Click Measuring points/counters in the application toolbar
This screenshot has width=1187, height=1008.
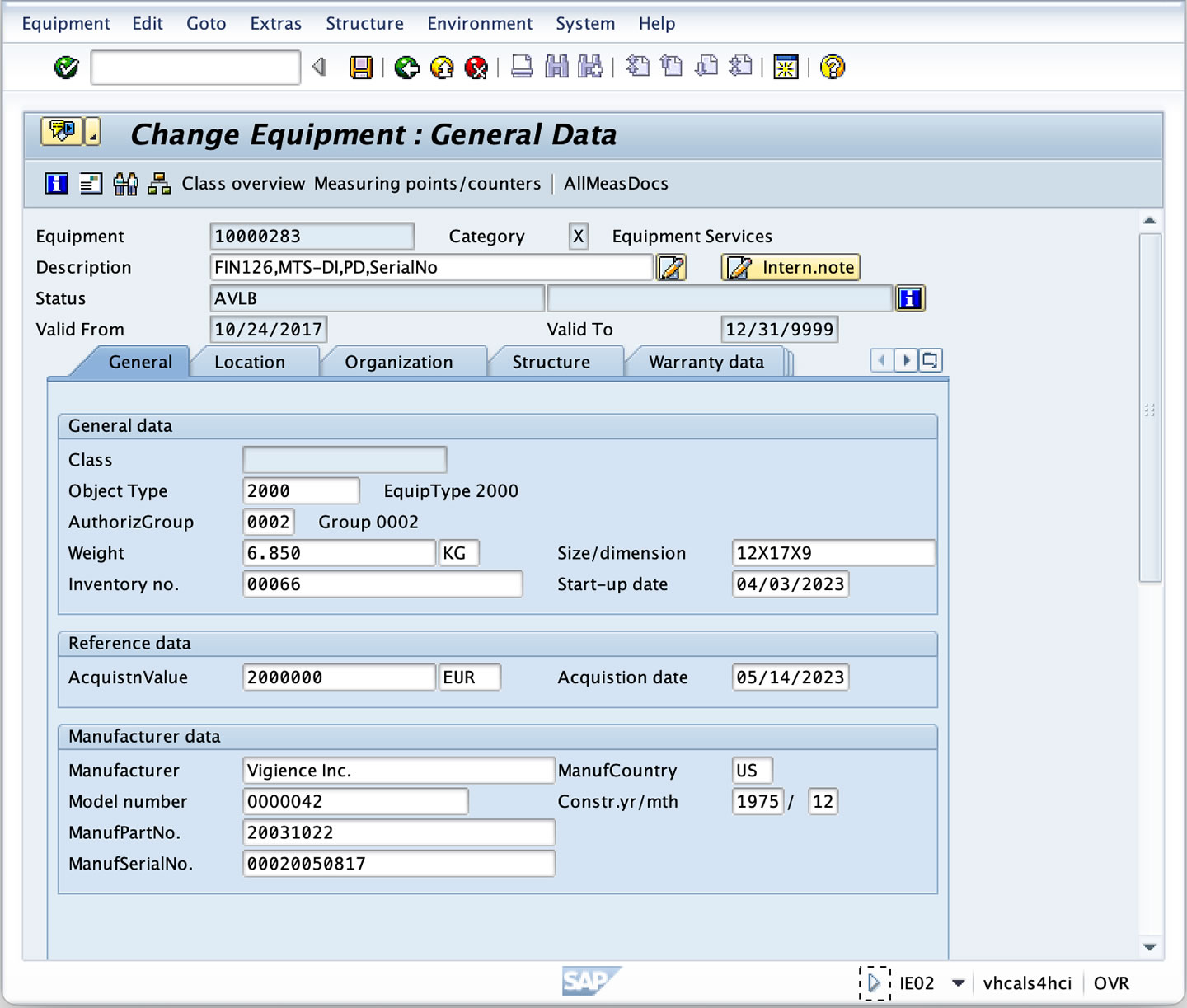[426, 183]
